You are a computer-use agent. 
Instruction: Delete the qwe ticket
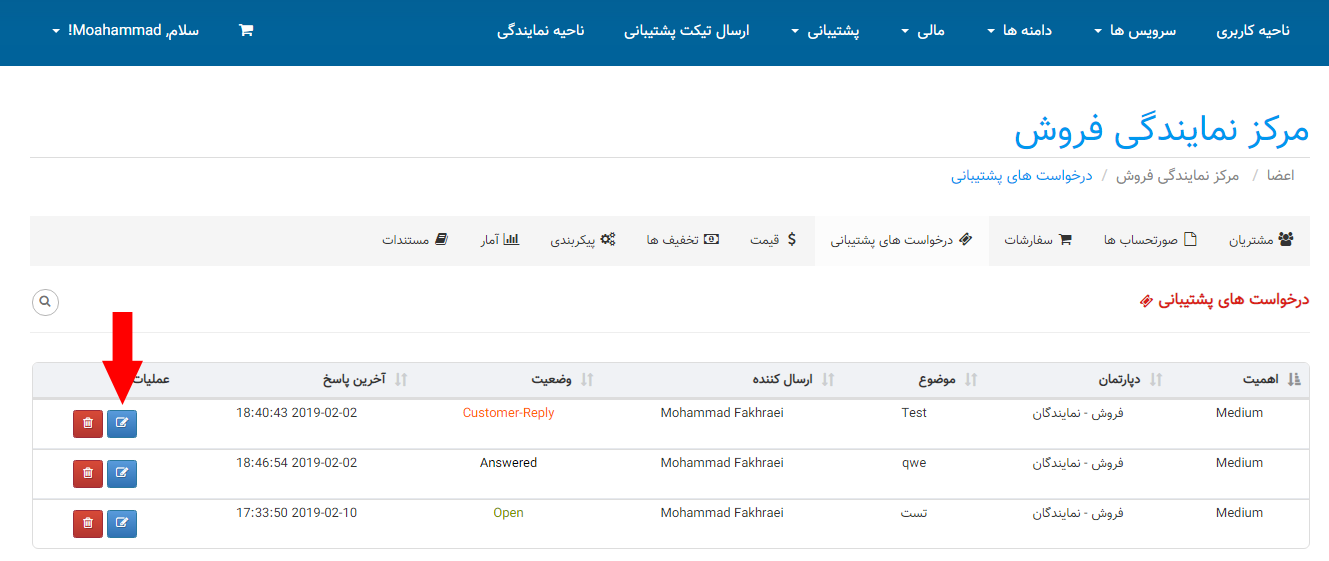click(88, 473)
